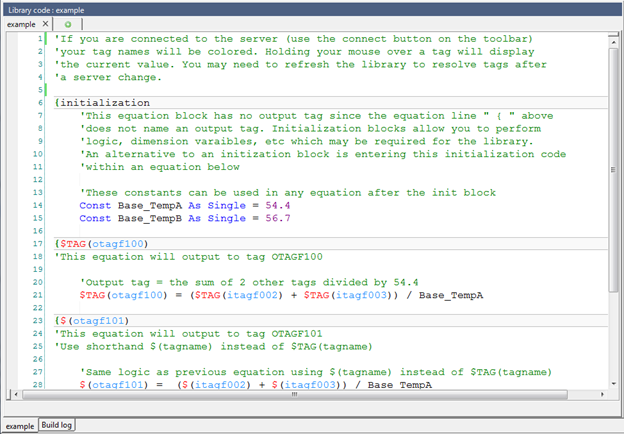Image resolution: width=624 pixels, height=434 pixels.
Task: Click the vertical scrollbar up arrow
Action: 613,42
